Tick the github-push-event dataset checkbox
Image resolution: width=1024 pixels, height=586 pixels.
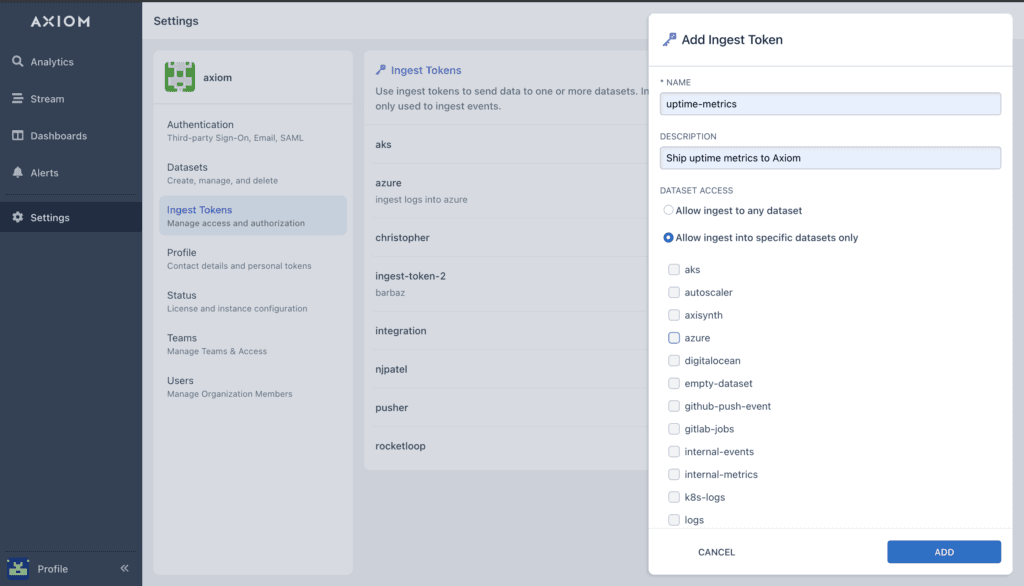pyautogui.click(x=674, y=406)
